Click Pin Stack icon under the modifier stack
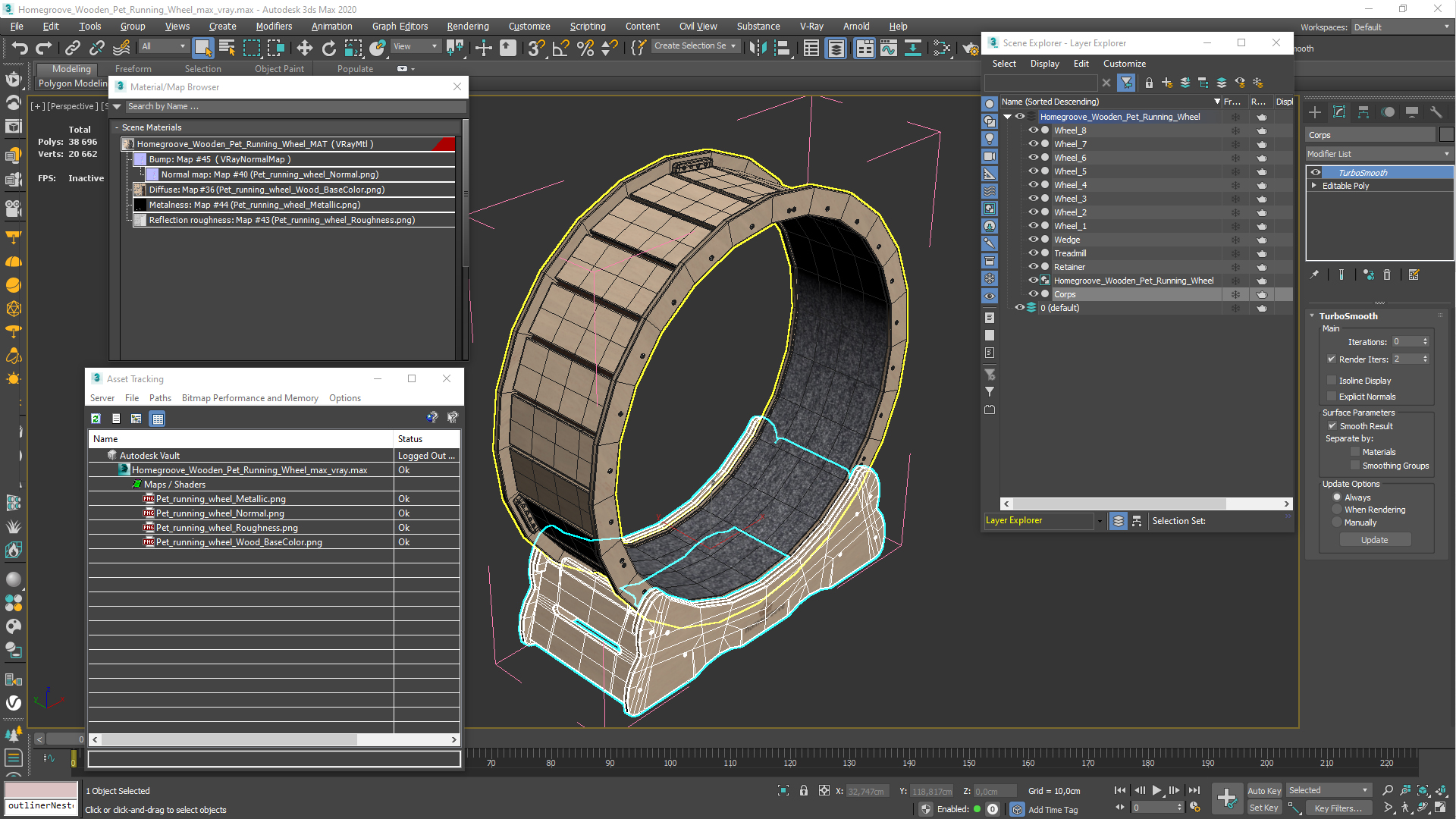Image resolution: width=1456 pixels, height=819 pixels. click(x=1314, y=275)
